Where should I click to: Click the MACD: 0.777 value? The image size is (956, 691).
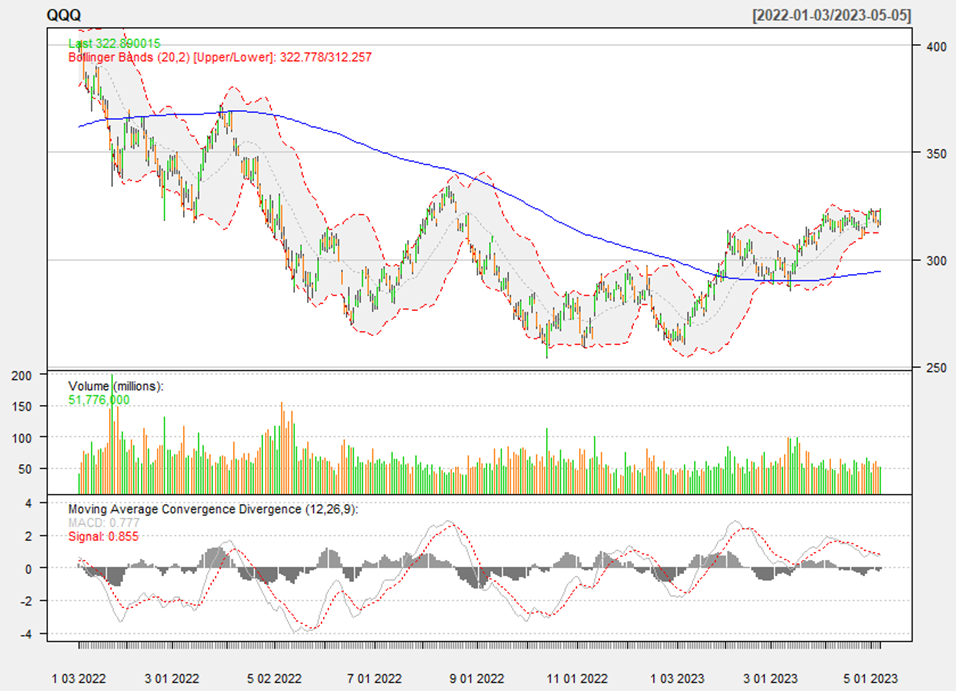tap(104, 523)
